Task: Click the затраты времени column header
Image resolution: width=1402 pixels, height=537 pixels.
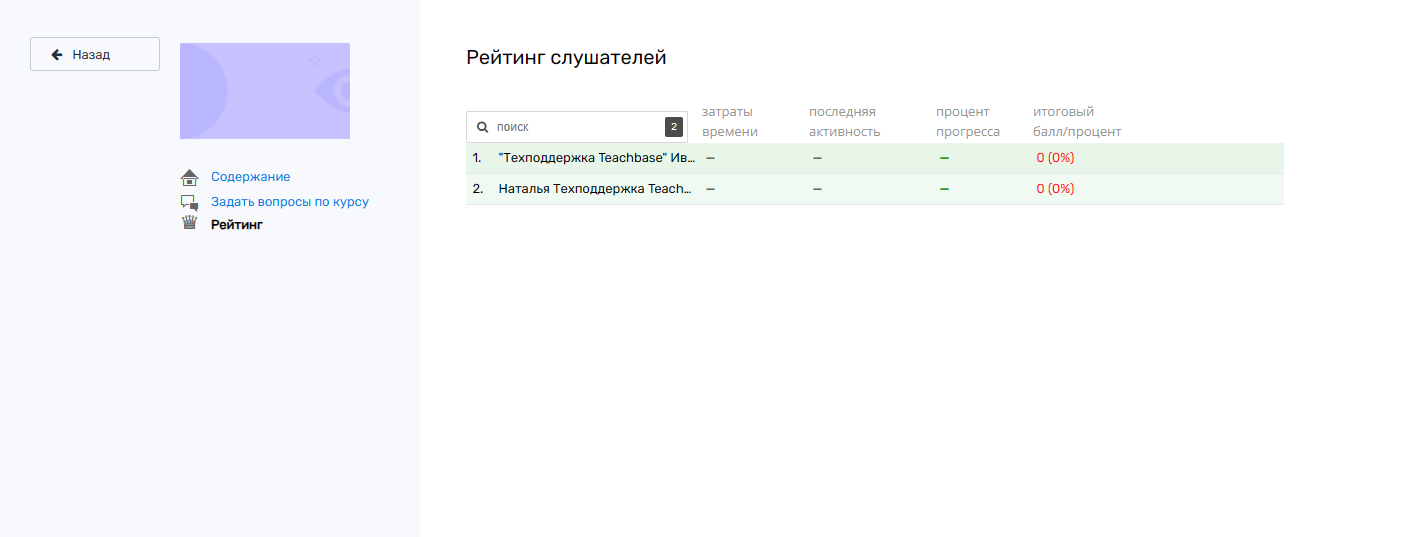Action: coord(730,121)
